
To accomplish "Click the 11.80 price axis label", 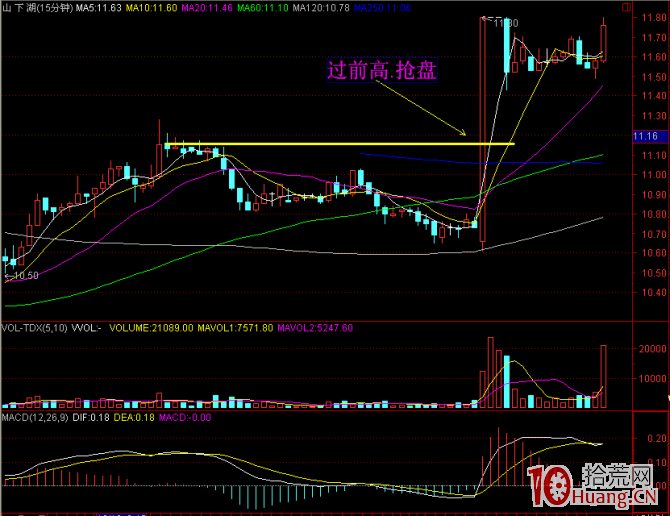I will click(x=654, y=18).
